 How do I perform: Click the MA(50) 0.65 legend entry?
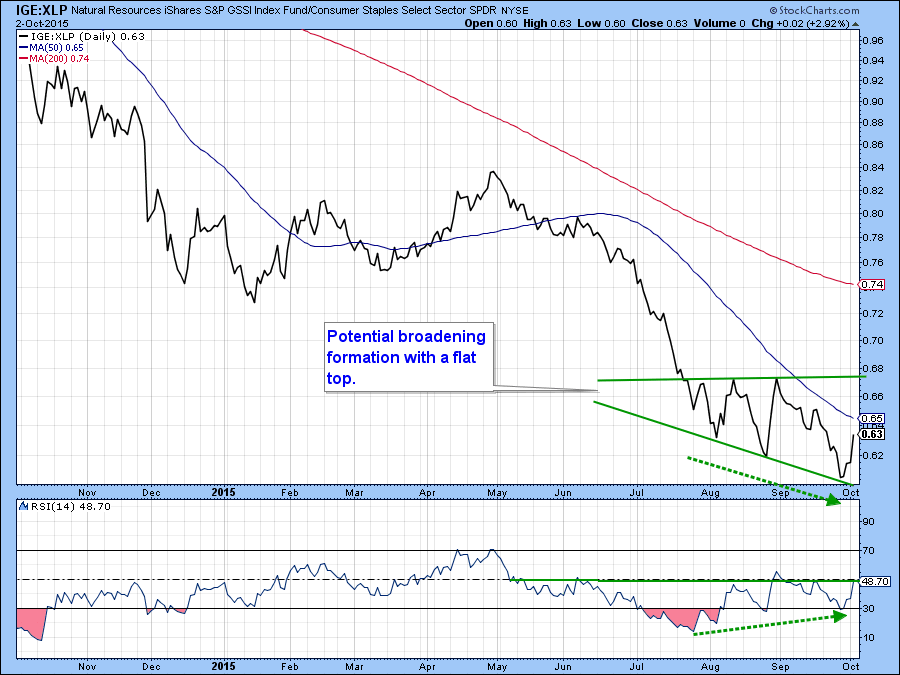coord(52,48)
